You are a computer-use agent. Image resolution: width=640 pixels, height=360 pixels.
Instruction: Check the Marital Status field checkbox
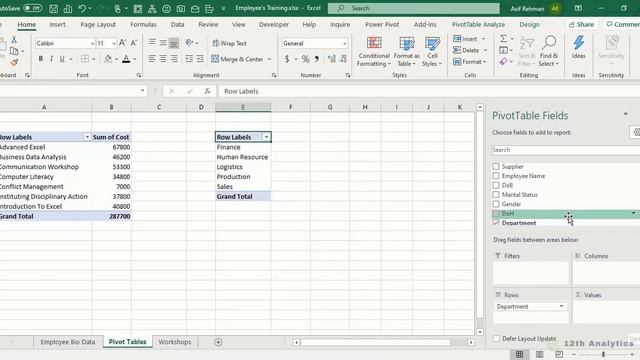click(x=496, y=195)
